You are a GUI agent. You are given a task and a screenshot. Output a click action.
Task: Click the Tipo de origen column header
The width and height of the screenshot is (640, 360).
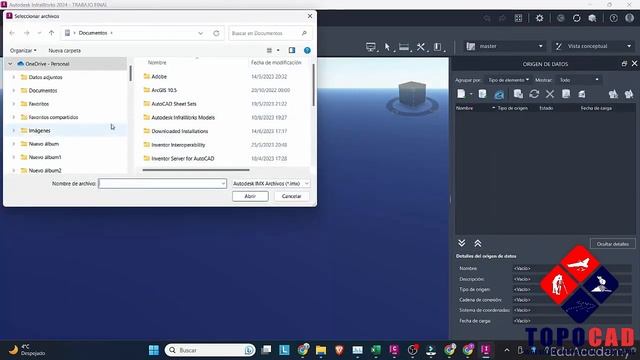tap(513, 108)
